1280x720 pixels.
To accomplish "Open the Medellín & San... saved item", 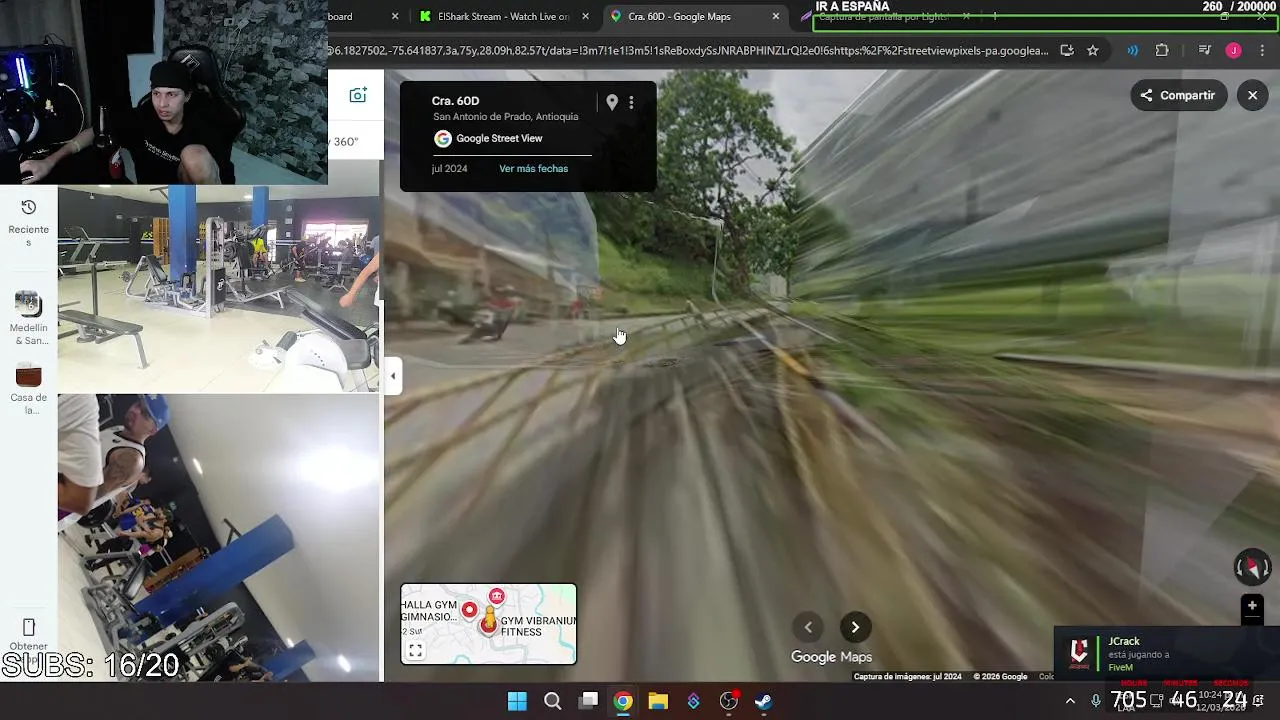I will [29, 318].
